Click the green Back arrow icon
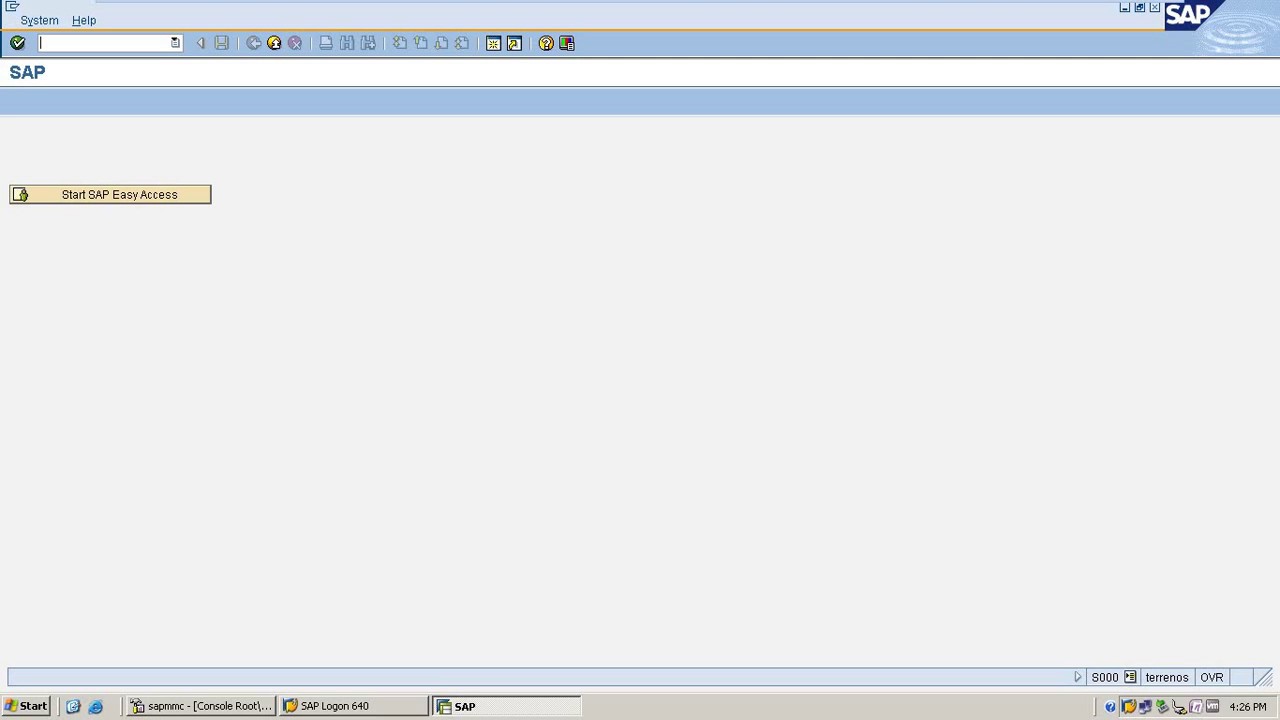The width and height of the screenshot is (1280, 720). (x=254, y=43)
